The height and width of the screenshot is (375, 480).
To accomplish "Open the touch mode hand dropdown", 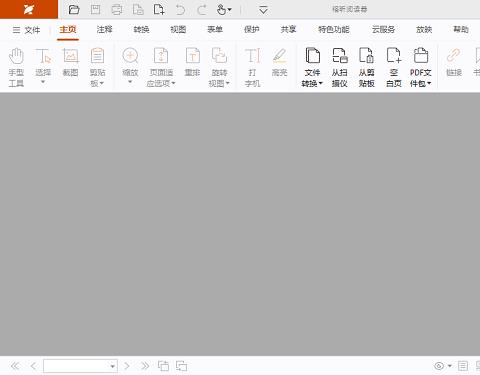I will click(x=224, y=10).
